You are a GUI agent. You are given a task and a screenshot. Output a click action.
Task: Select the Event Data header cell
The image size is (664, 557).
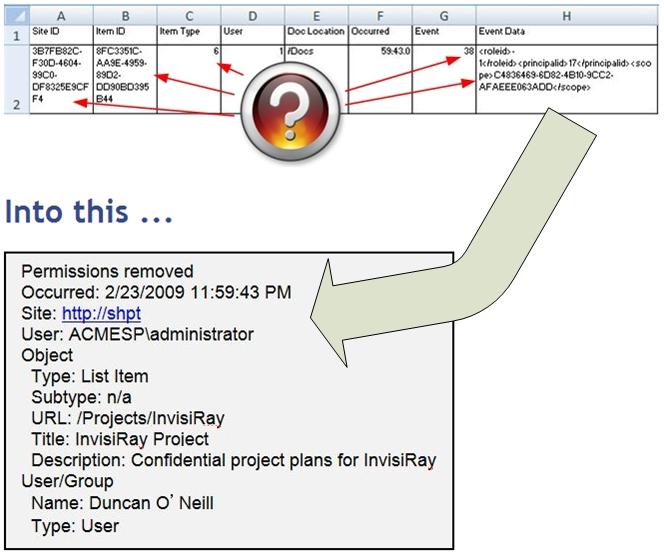tap(567, 33)
